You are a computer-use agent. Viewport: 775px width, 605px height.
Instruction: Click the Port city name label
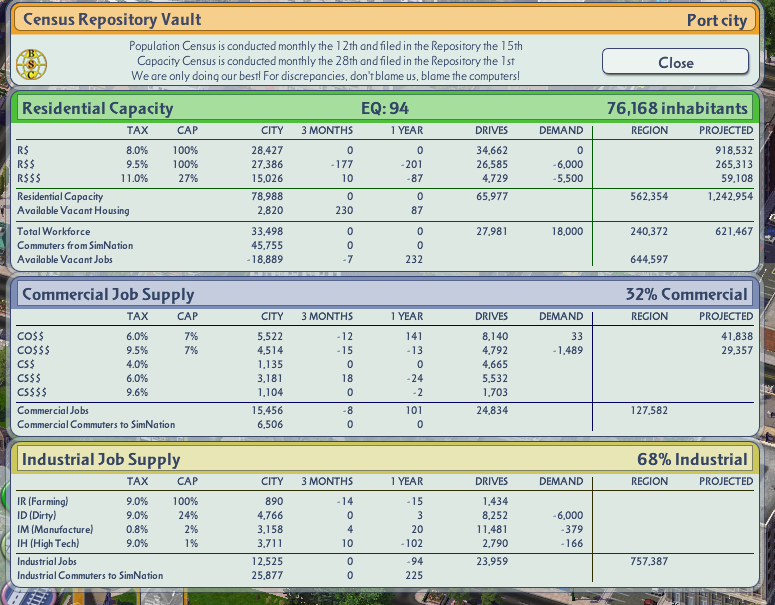[x=717, y=20]
